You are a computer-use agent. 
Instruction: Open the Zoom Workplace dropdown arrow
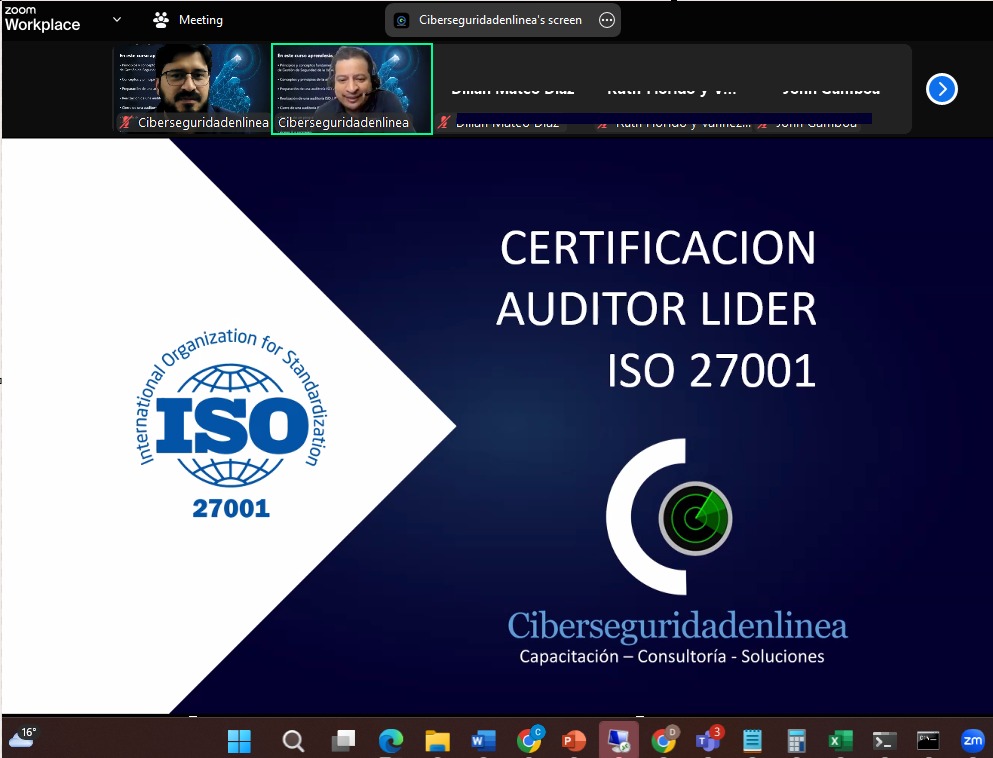117,20
